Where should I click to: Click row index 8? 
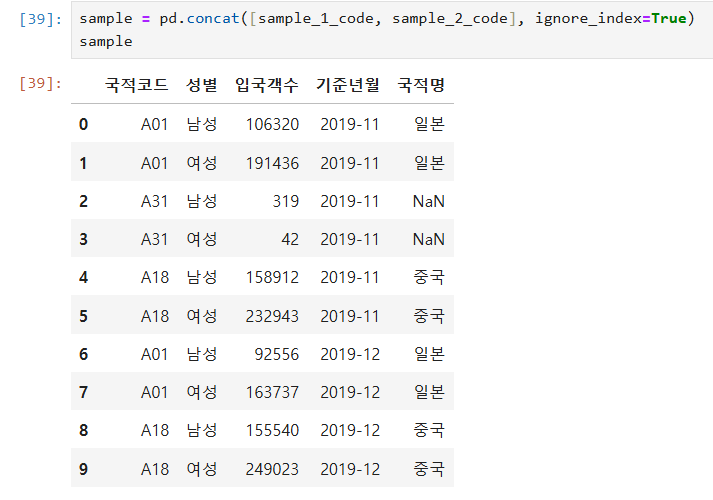(83, 430)
